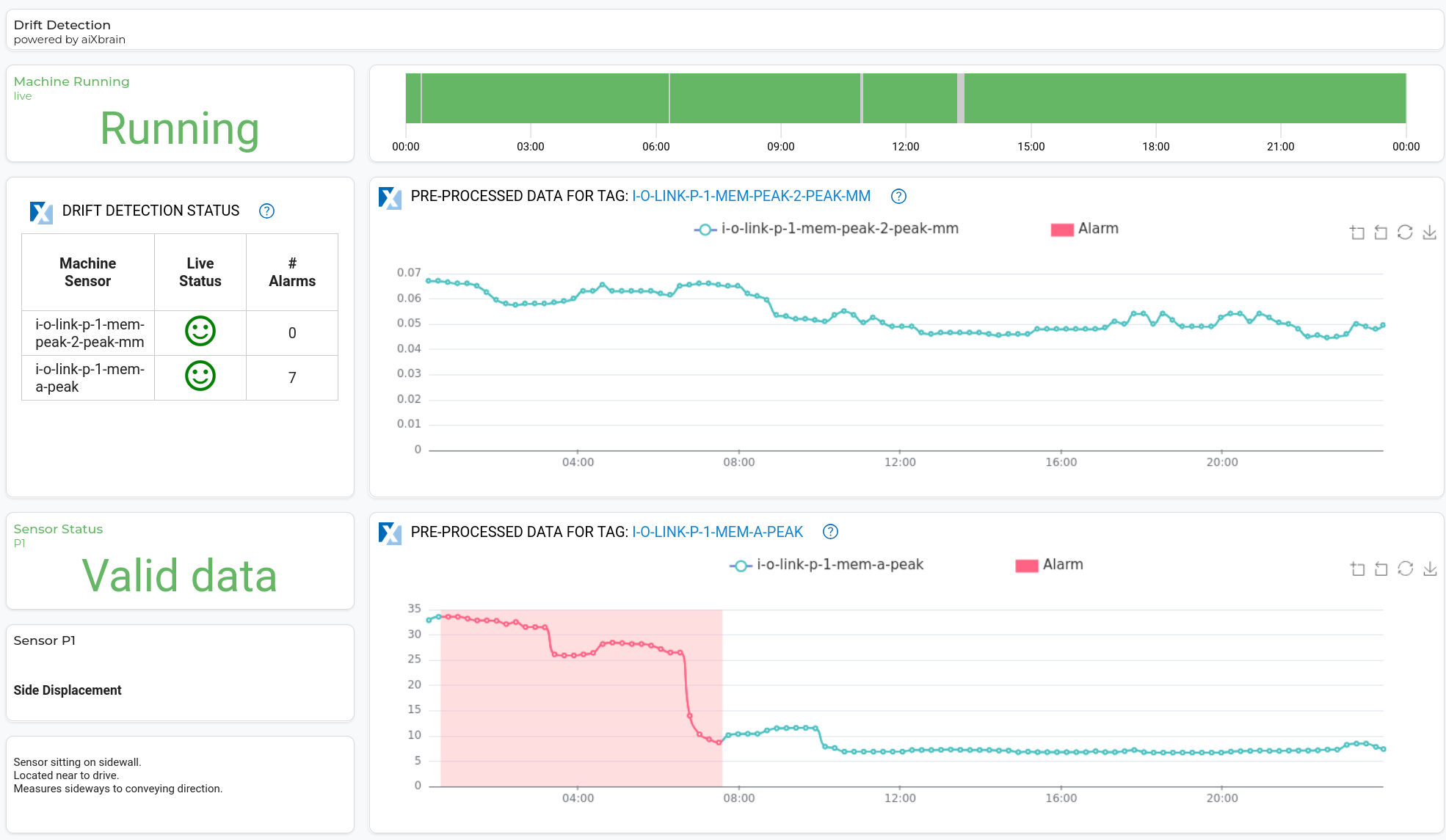1446x840 pixels.
Task: Click gray gap in machine running timeline
Action: pyautogui.click(x=960, y=98)
